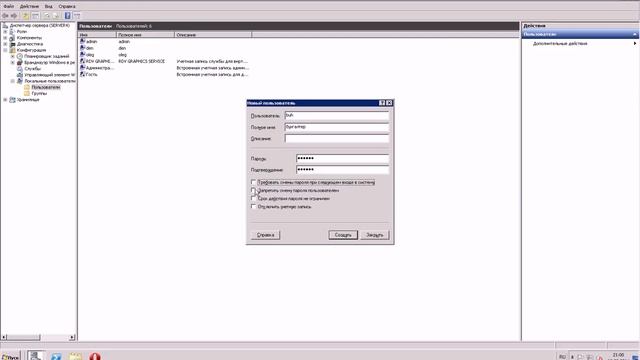The image size is (640, 360).
Task: Click the dialog title bar help button
Action: coord(382,103)
